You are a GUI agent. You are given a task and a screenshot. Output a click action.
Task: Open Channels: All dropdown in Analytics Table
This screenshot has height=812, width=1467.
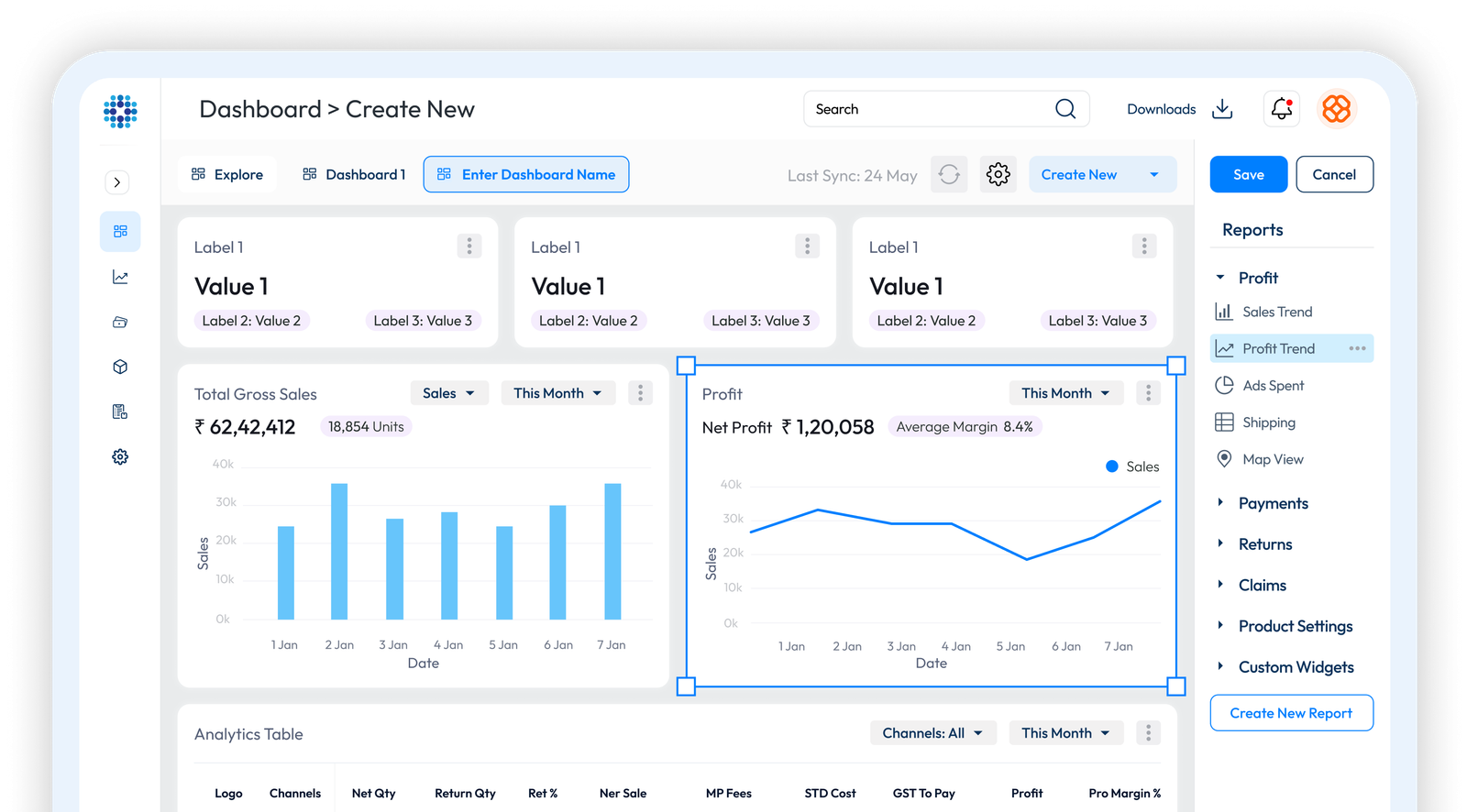click(932, 733)
